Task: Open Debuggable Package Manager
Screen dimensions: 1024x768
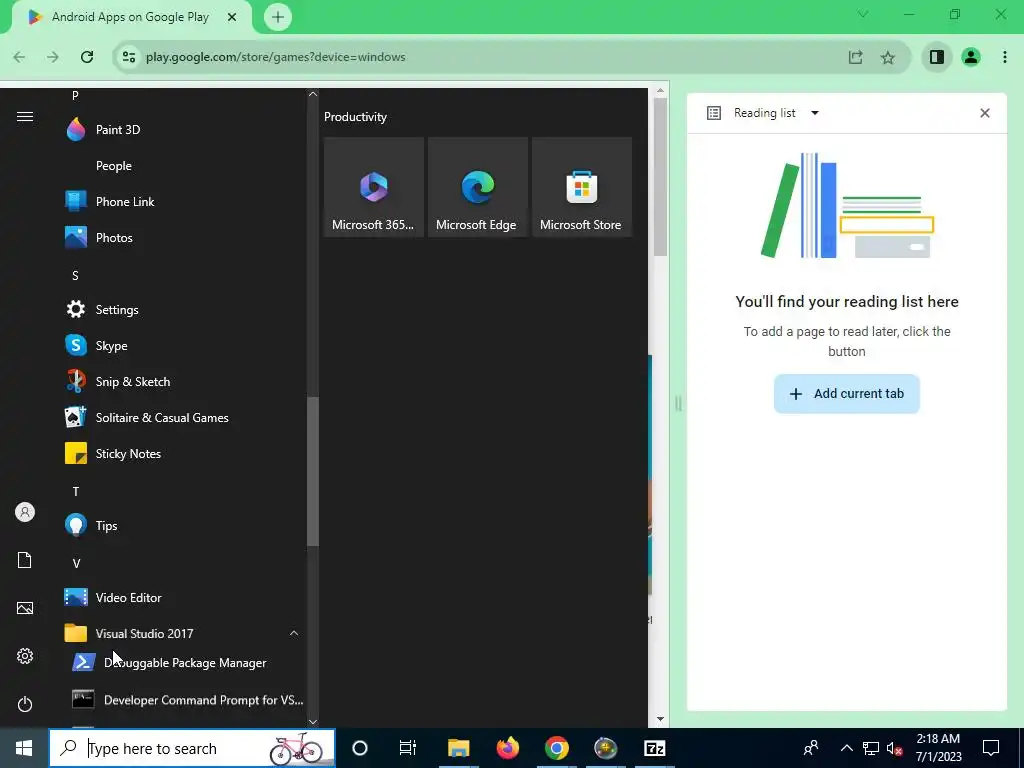Action: (x=183, y=663)
